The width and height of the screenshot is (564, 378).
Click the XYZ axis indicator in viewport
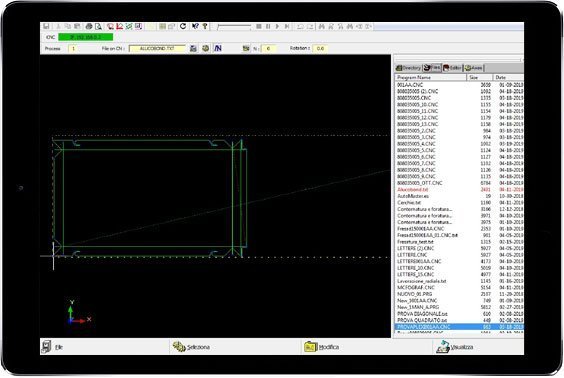click(79, 312)
